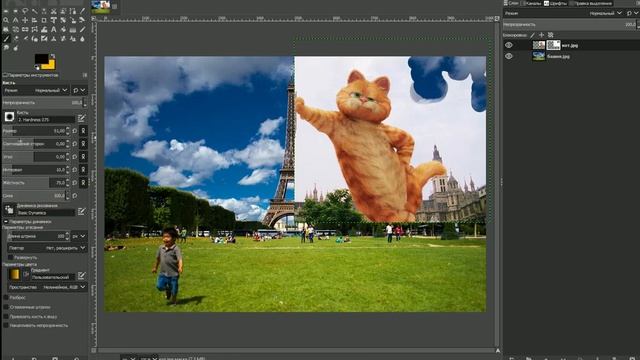Switch to the Layers tab
This screenshot has width=640, height=360.
(511, 3)
